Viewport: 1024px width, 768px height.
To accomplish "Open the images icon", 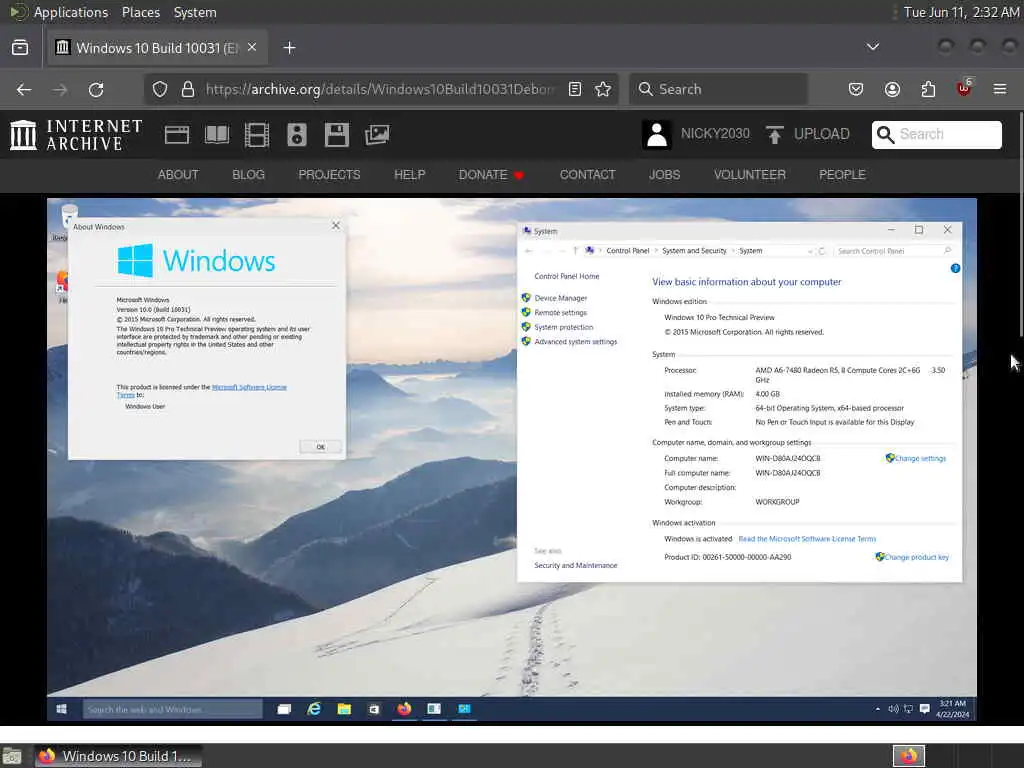I will point(377,135).
